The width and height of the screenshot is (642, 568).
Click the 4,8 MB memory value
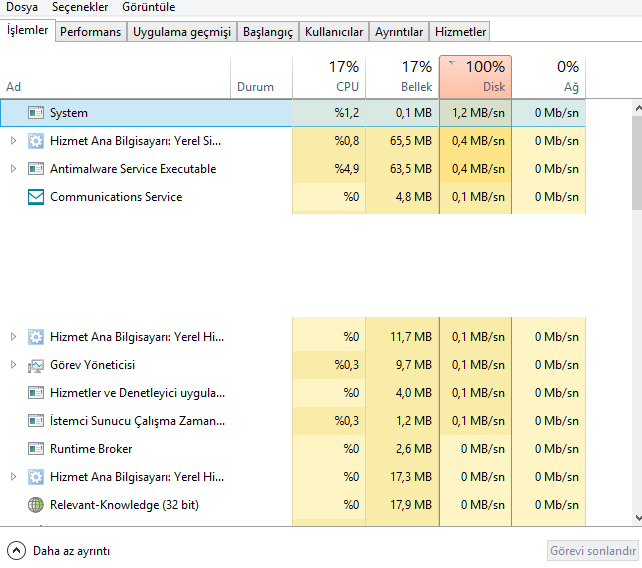coord(414,197)
